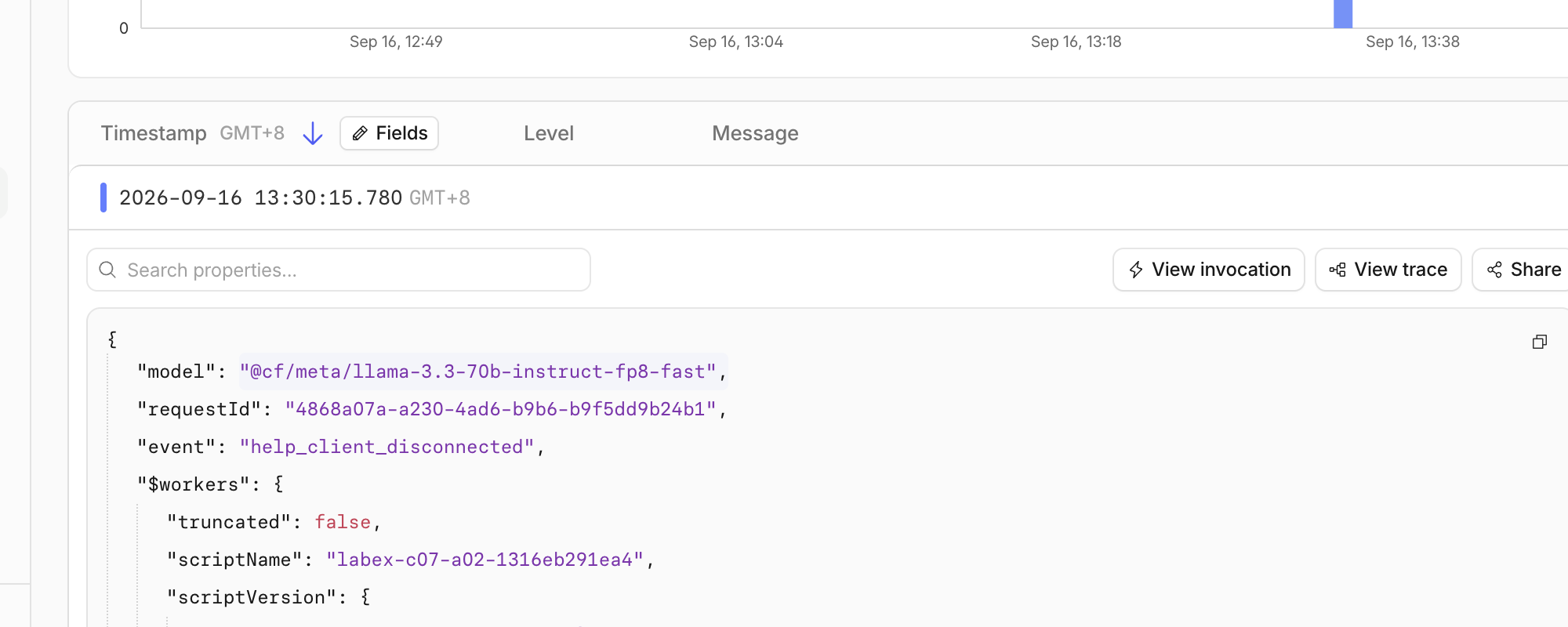Click the chart label Sep 16, 13:38

pos(1413,42)
